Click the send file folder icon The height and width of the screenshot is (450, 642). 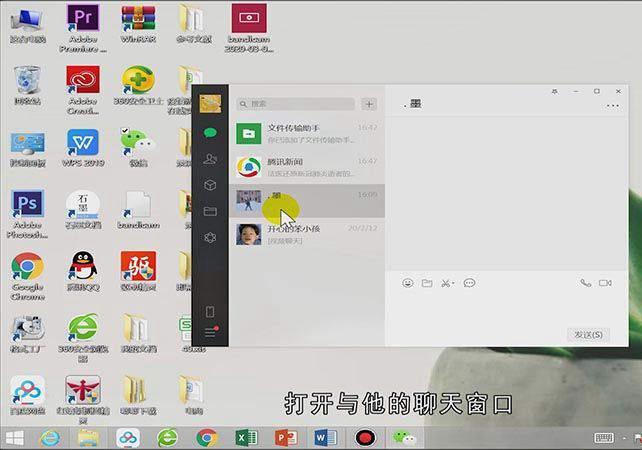click(427, 283)
